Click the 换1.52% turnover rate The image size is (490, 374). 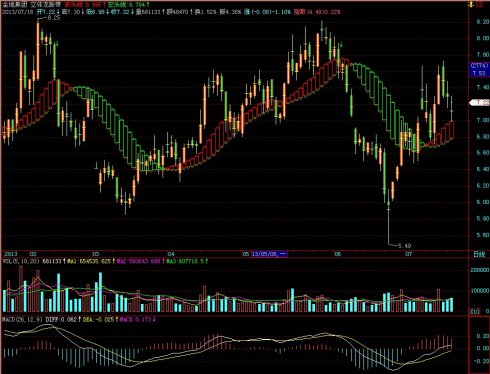click(x=205, y=12)
